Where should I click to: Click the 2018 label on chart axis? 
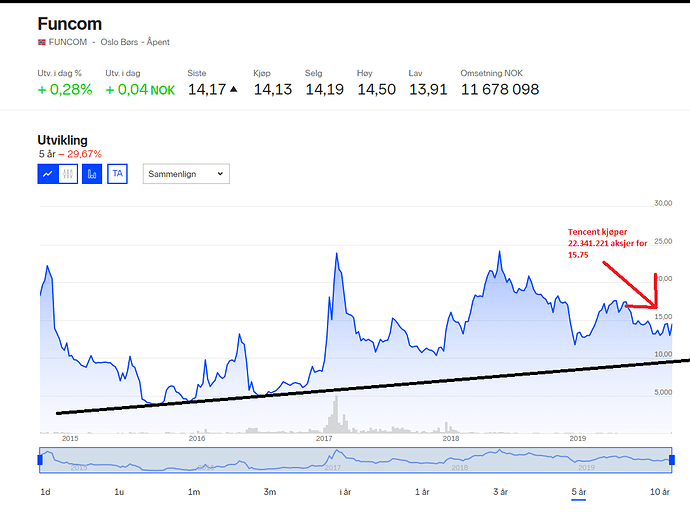pos(451,439)
